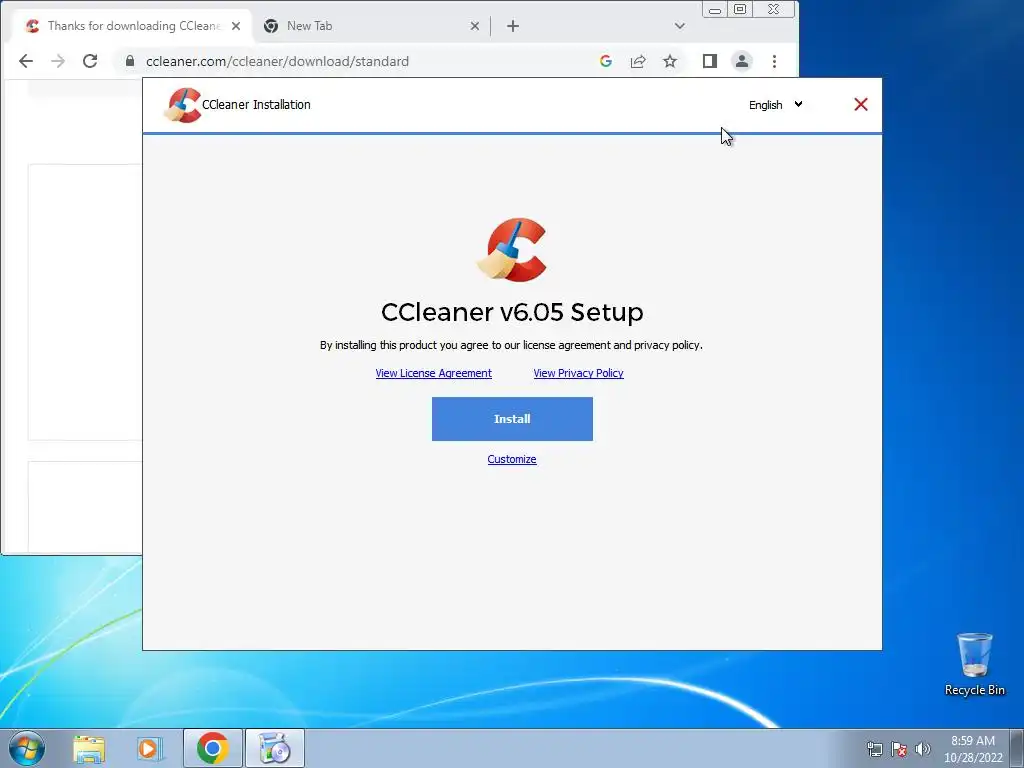1024x768 pixels.
Task: Minimize the Chrome window
Action: [714, 10]
